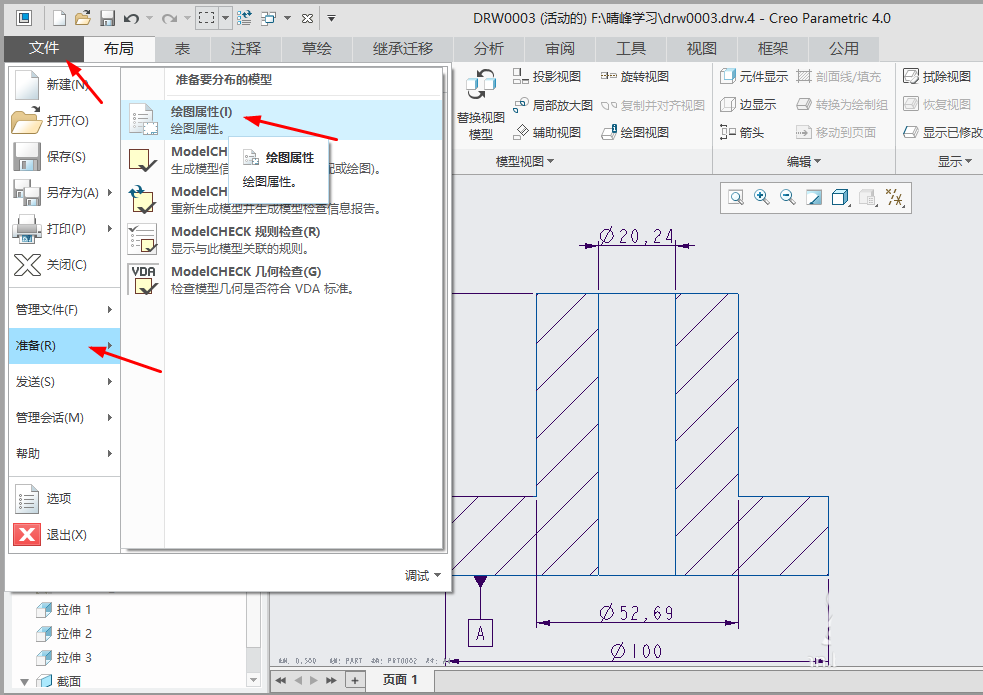Expand 发送(S) submenu
Screen dimensions: 983x695
[x=64, y=382]
